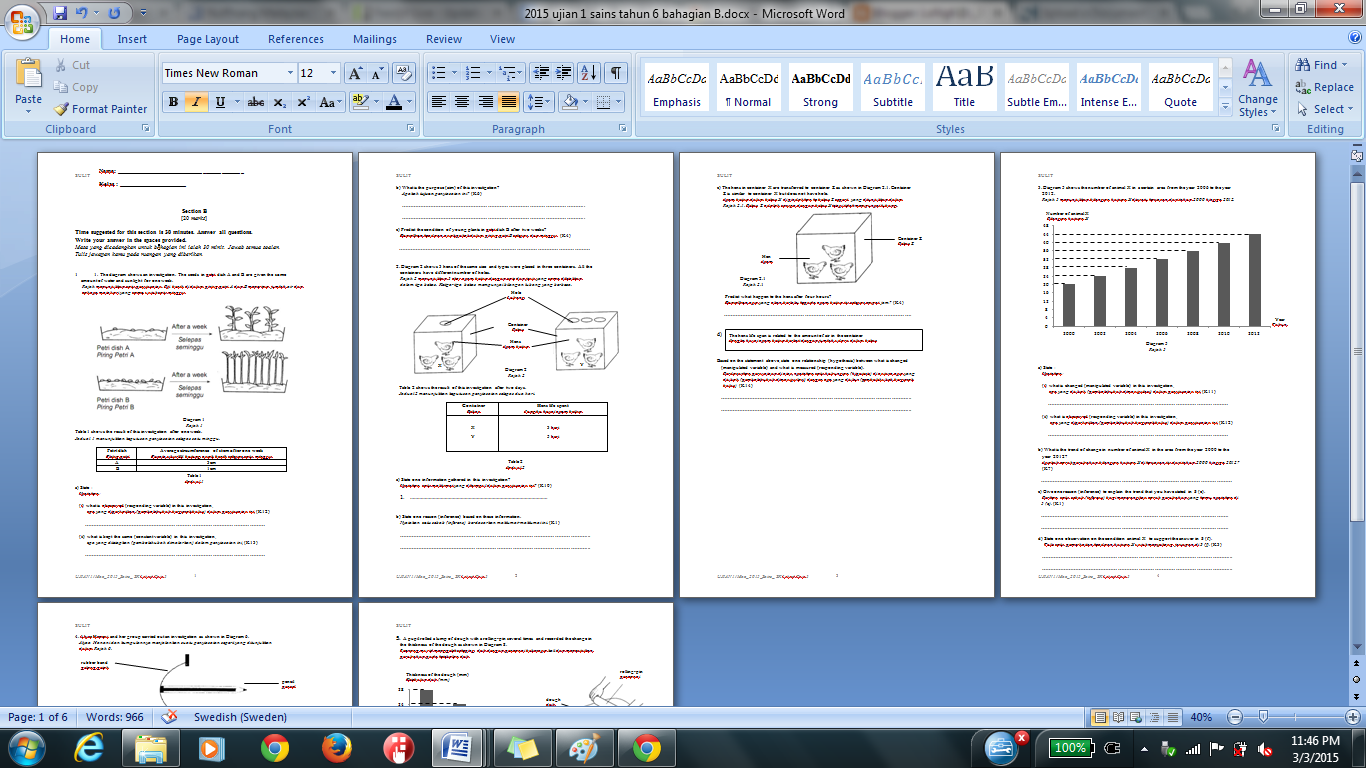Decrease paragraph indent
The image size is (1366, 768).
pos(542,73)
